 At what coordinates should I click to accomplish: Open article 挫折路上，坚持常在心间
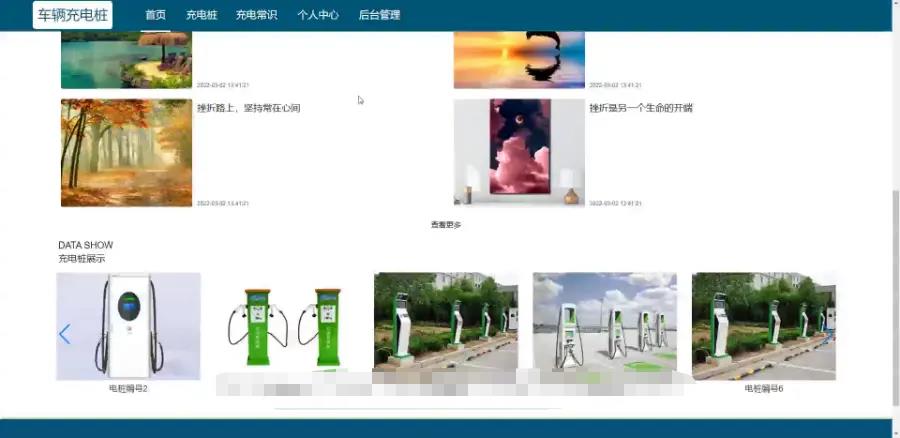pos(249,108)
